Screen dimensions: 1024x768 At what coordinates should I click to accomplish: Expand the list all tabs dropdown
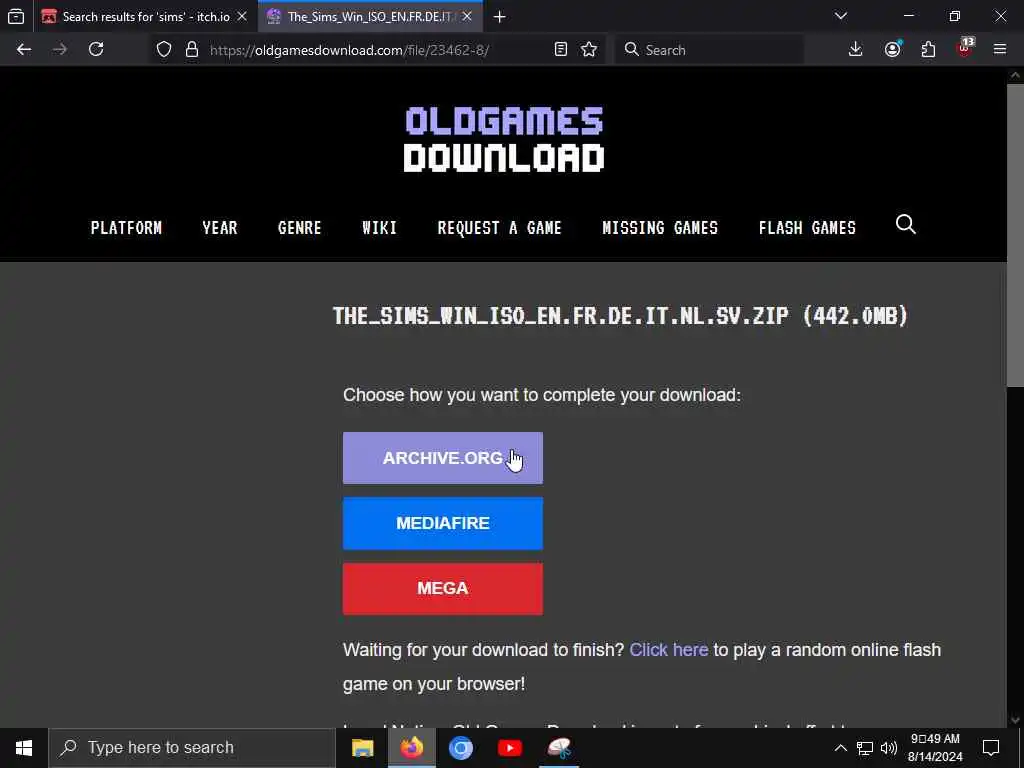coord(841,16)
